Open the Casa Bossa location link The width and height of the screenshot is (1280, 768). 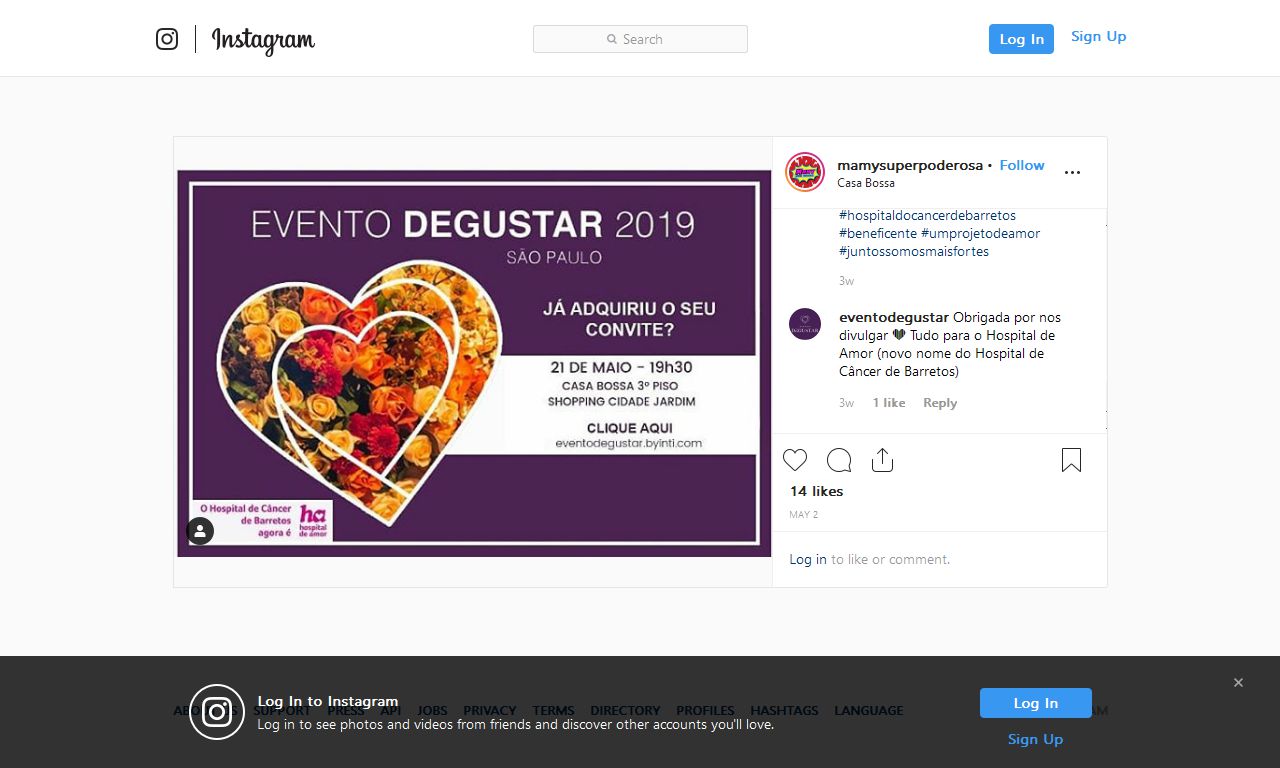pyautogui.click(x=866, y=183)
